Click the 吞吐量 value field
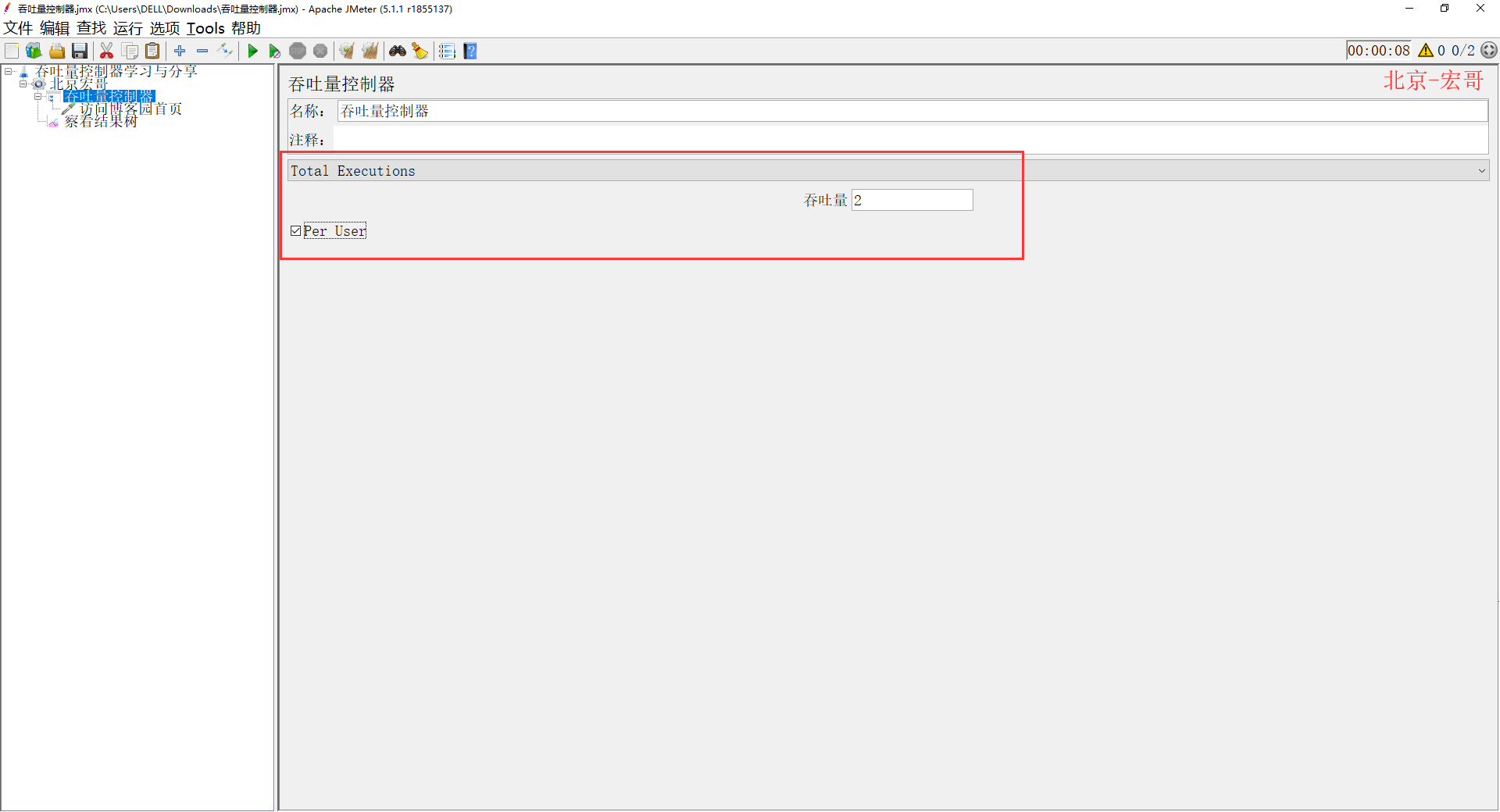The height and width of the screenshot is (812, 1500). click(x=912, y=200)
